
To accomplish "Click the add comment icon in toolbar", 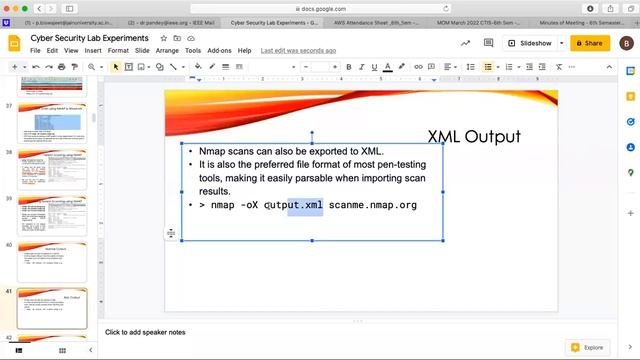I will tap(431, 67).
